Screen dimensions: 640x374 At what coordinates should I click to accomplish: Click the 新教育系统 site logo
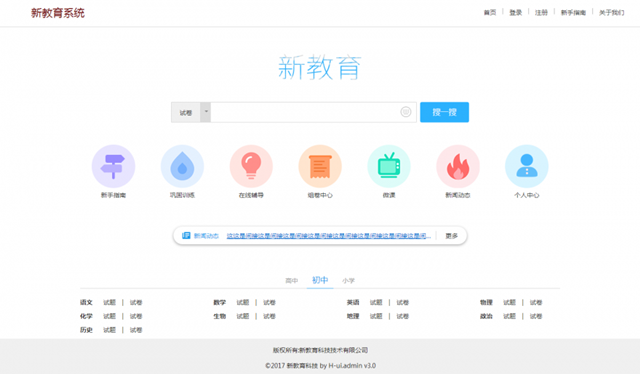point(58,13)
